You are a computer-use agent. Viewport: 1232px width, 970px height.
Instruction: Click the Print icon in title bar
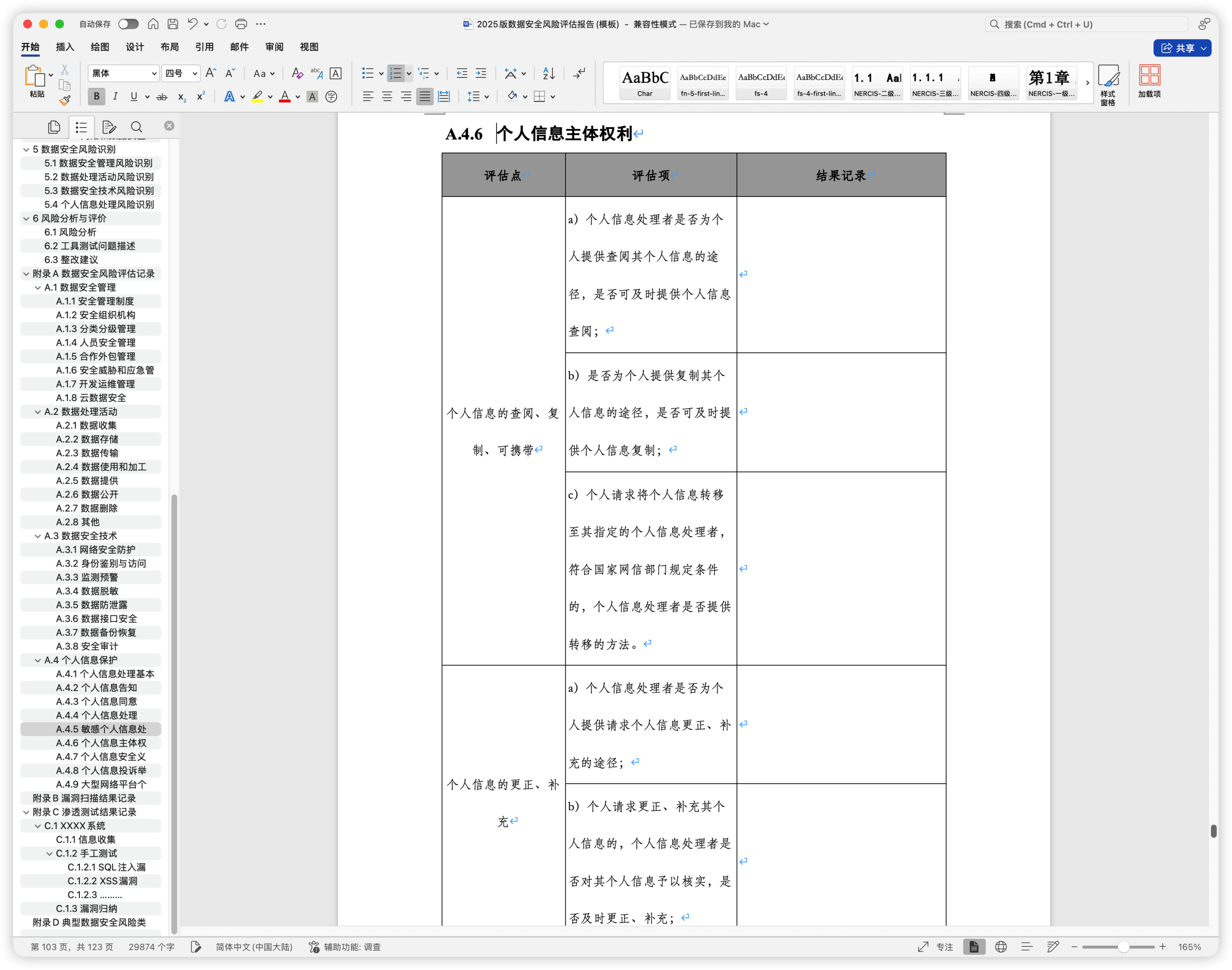pos(241,24)
